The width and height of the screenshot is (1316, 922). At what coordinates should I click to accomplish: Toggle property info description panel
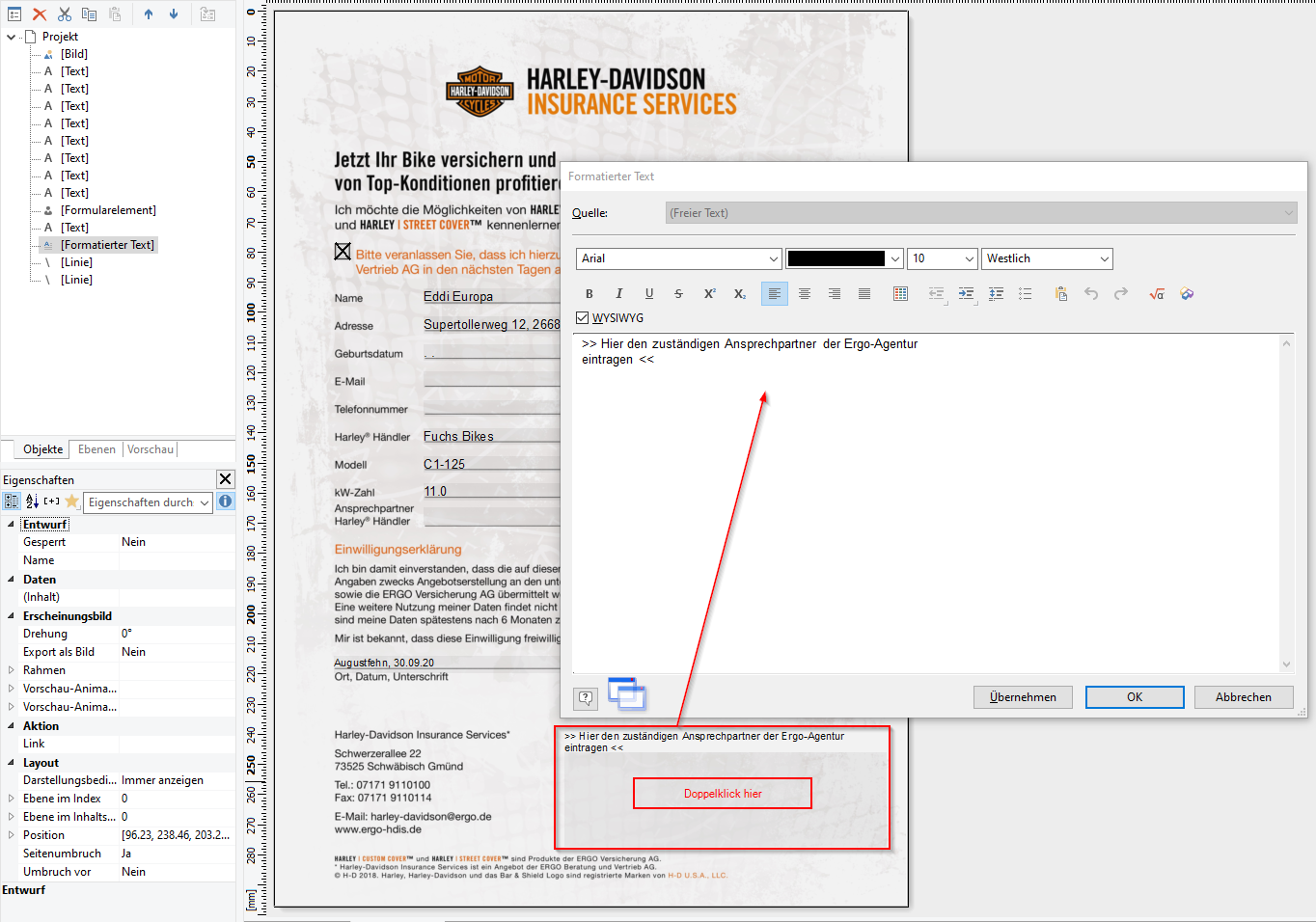225,502
